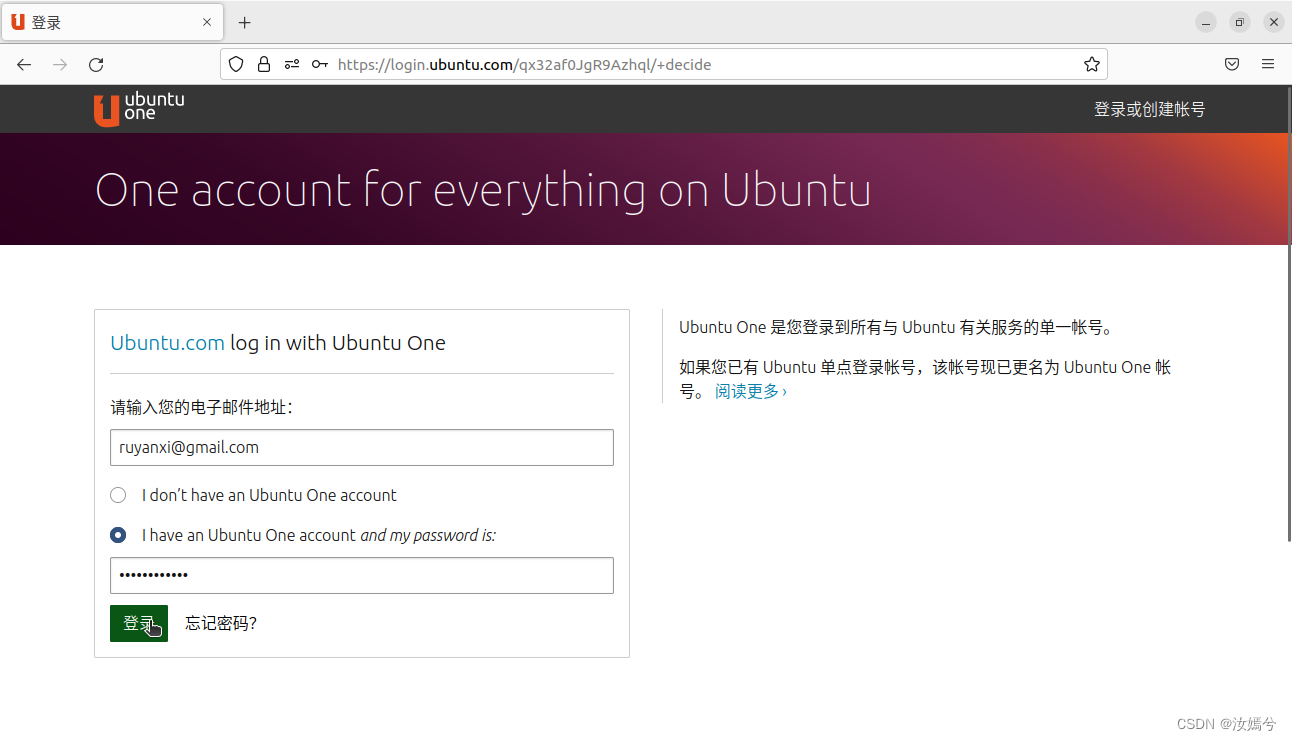Open the Firefox hamburger menu

coord(1268,64)
